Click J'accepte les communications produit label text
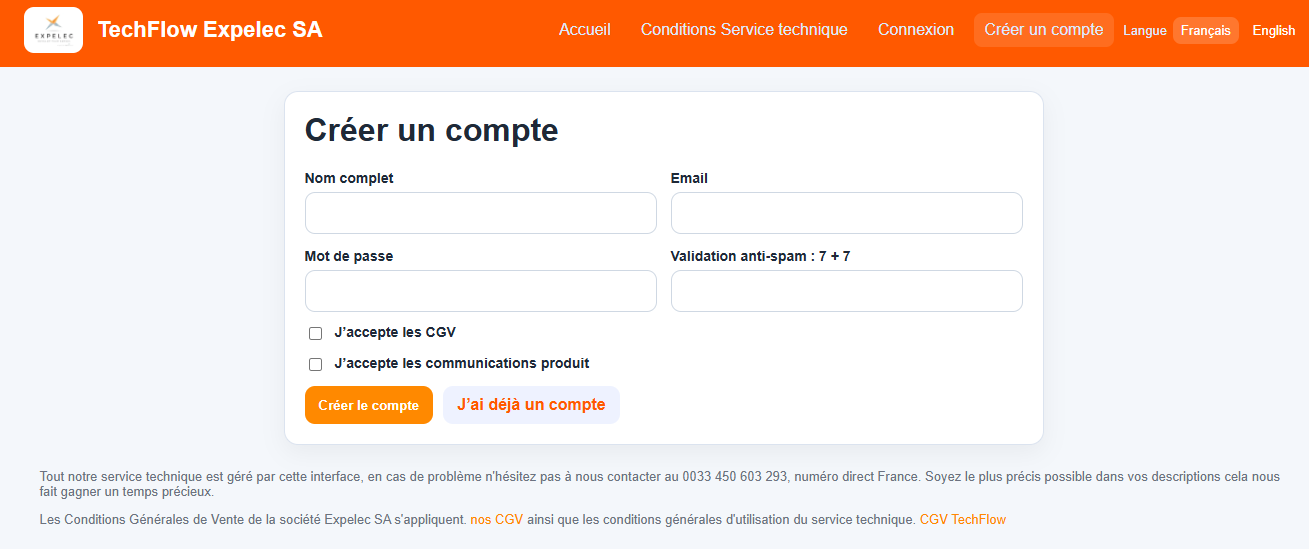The width and height of the screenshot is (1309, 549). tap(462, 364)
